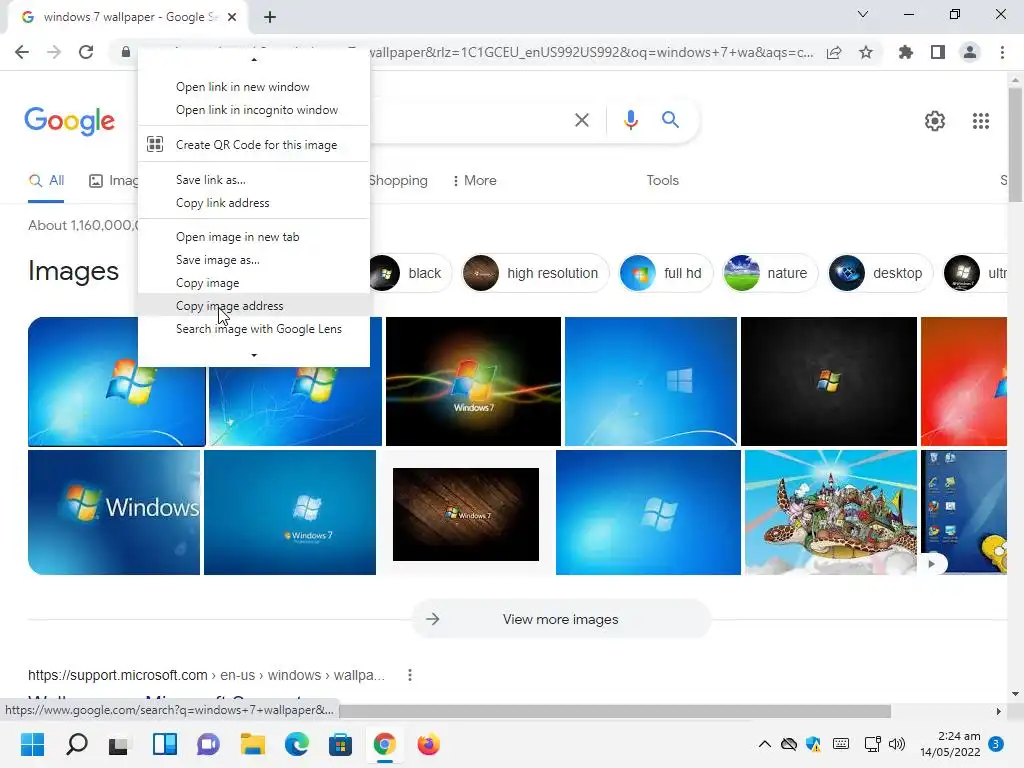Select Open link in incognito window
The height and width of the screenshot is (768, 1024).
253,110
